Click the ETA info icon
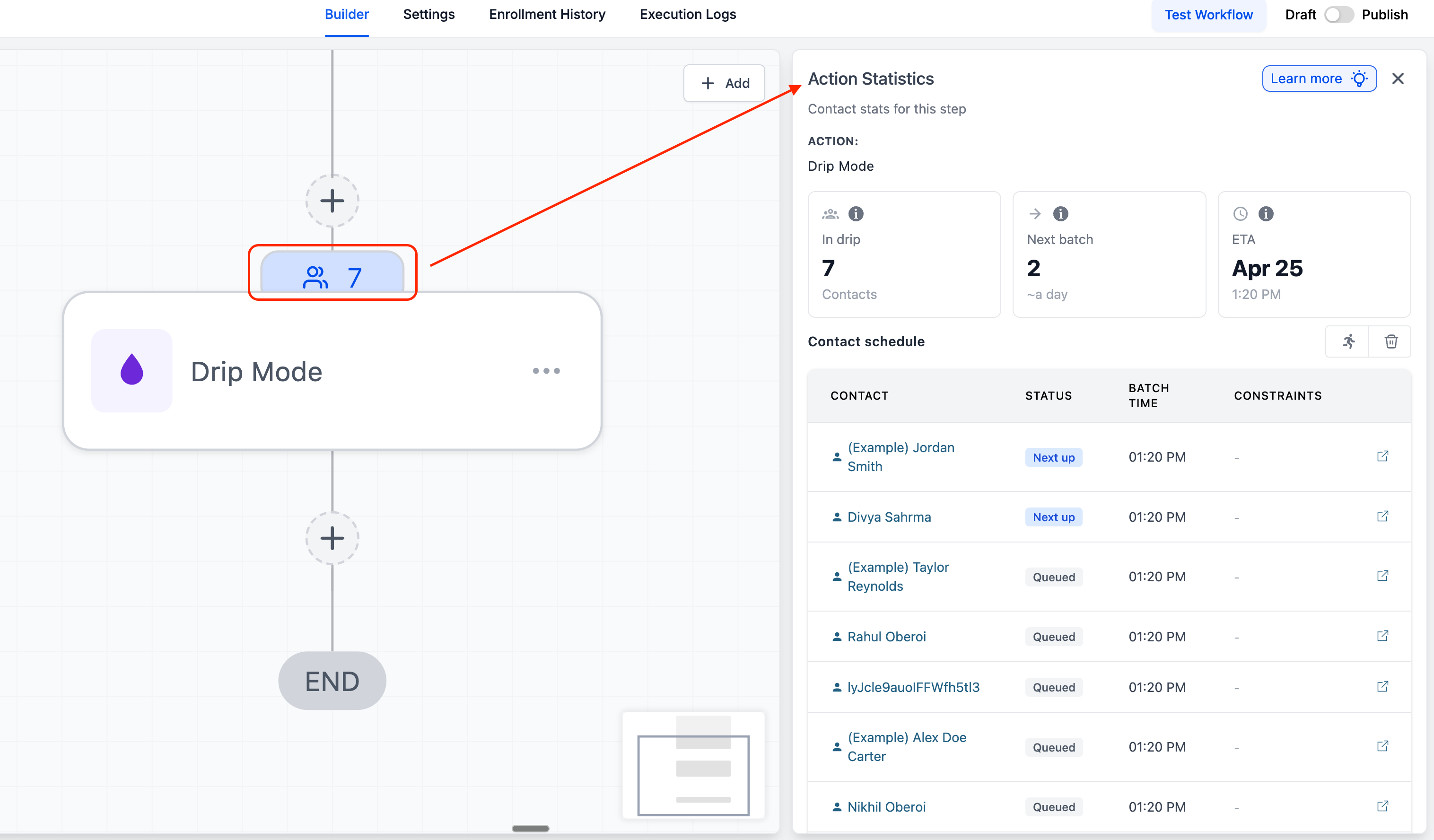The width and height of the screenshot is (1434, 840). pyautogui.click(x=1266, y=213)
